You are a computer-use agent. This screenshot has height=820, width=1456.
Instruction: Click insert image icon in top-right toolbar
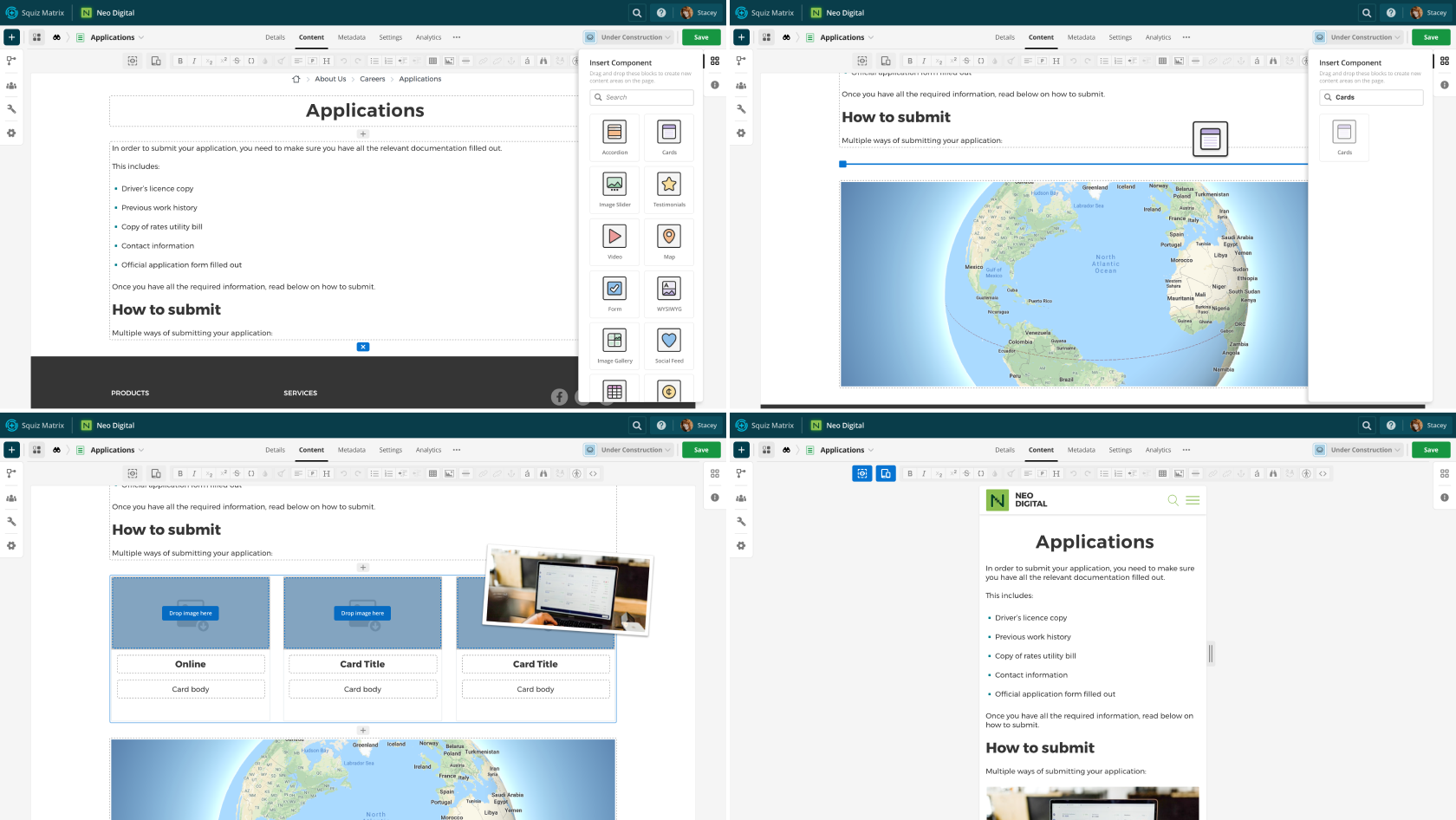1179,61
